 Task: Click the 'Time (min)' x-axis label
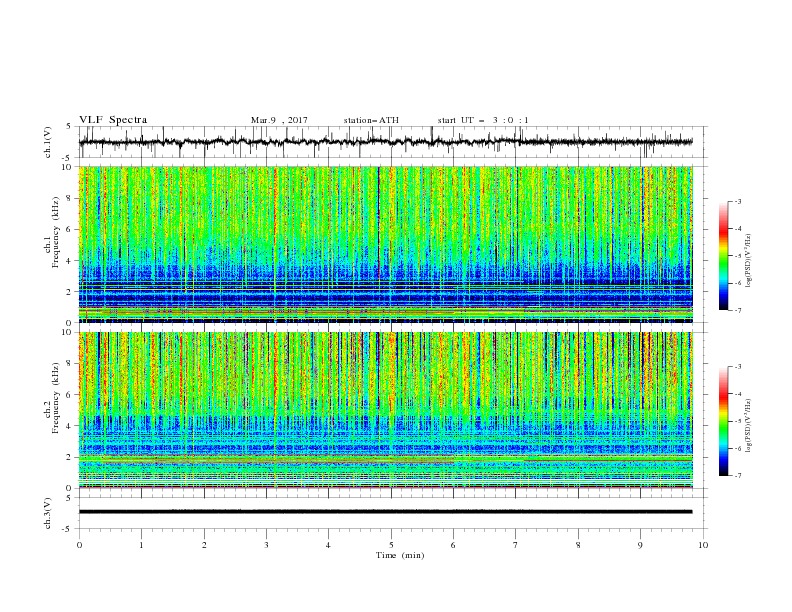point(400,555)
